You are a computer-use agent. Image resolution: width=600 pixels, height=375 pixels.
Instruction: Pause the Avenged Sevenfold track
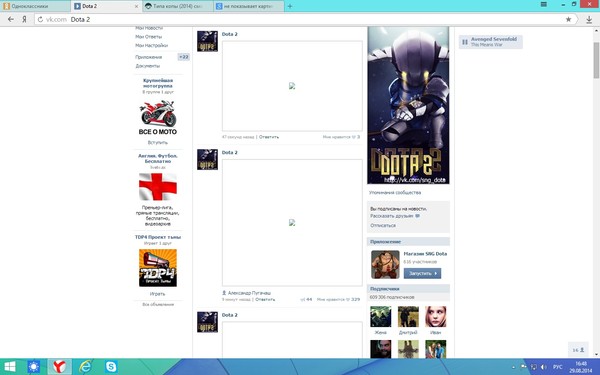coord(465,42)
